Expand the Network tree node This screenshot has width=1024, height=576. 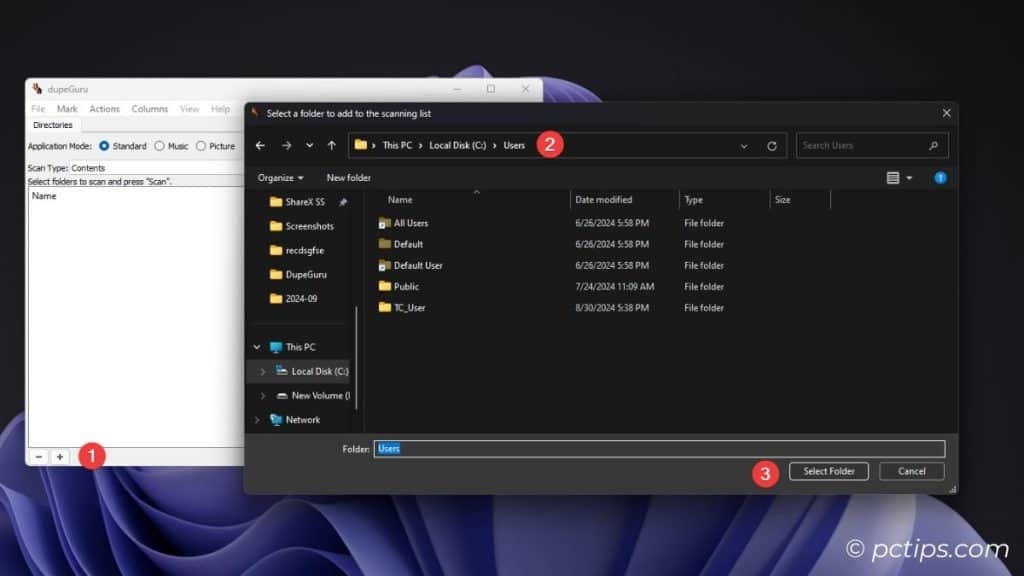click(256, 420)
